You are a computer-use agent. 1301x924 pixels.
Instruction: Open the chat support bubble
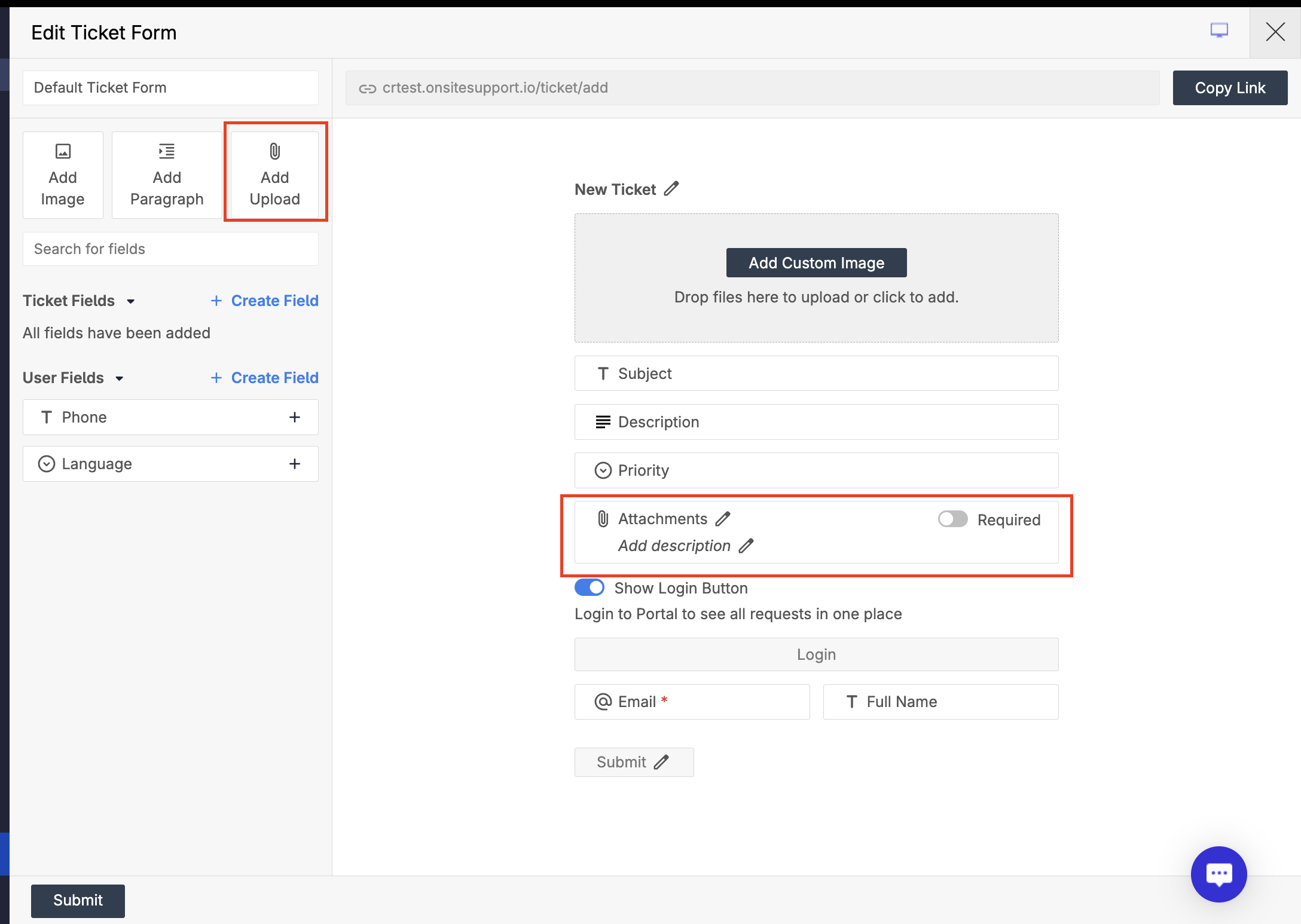pos(1218,874)
